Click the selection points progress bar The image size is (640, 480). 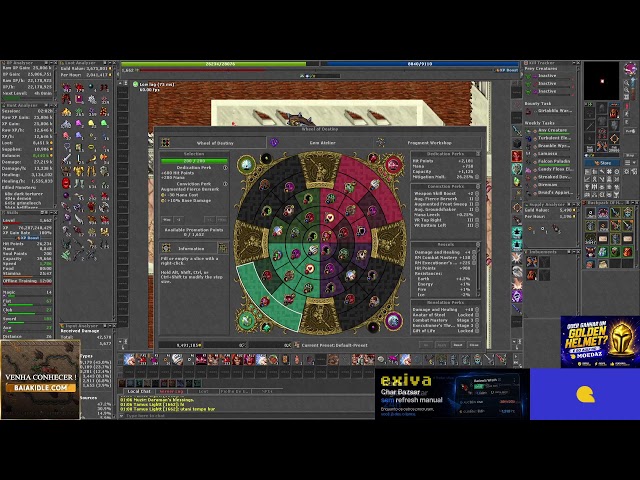[x=194, y=161]
